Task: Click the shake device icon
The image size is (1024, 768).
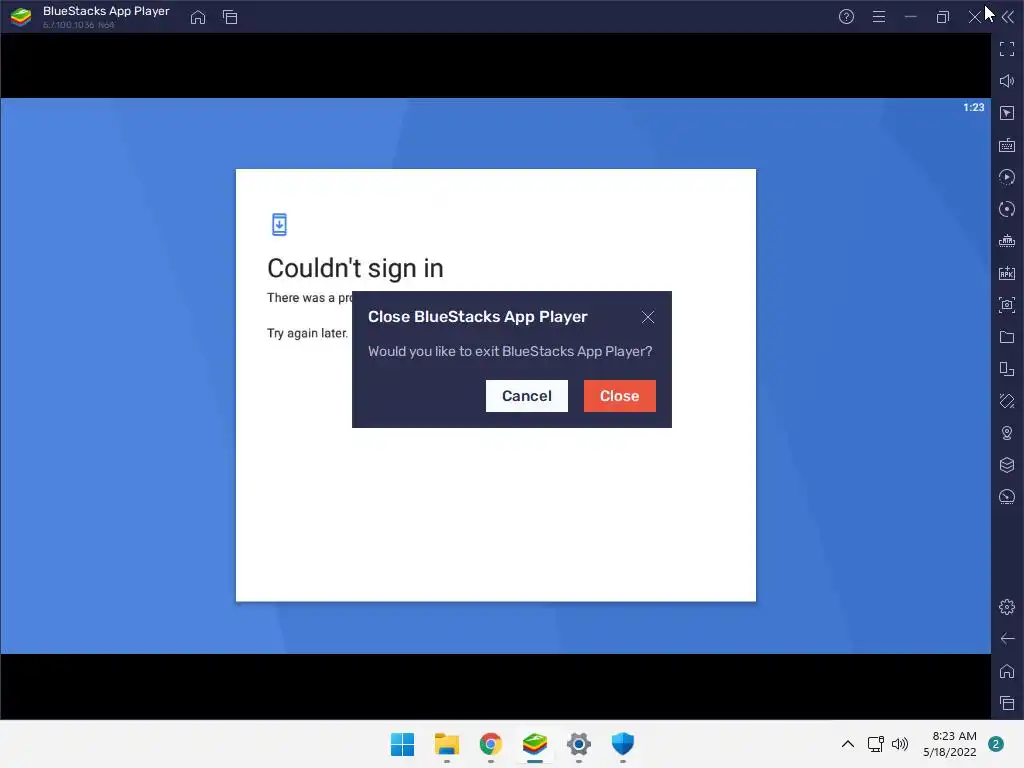Action: [1007, 401]
